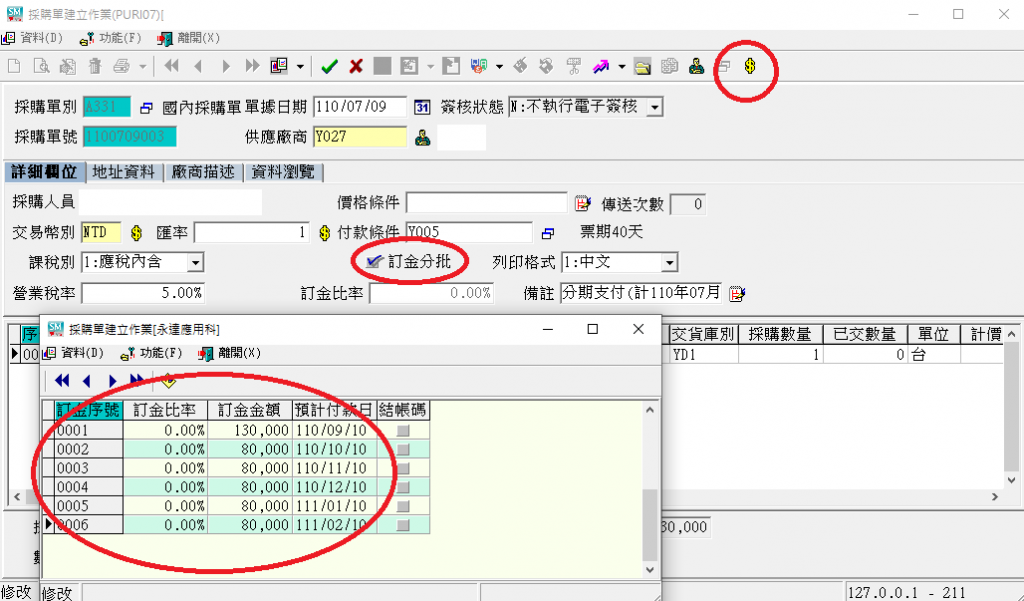Click the query magnifier toolbar icon
Image resolution: width=1024 pixels, height=601 pixels.
coord(41,66)
